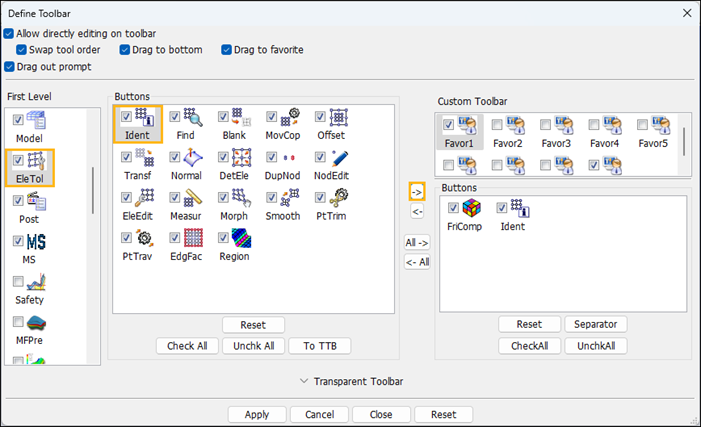This screenshot has width=701, height=427.
Task: Select the Morph tool icon
Action: click(240, 199)
